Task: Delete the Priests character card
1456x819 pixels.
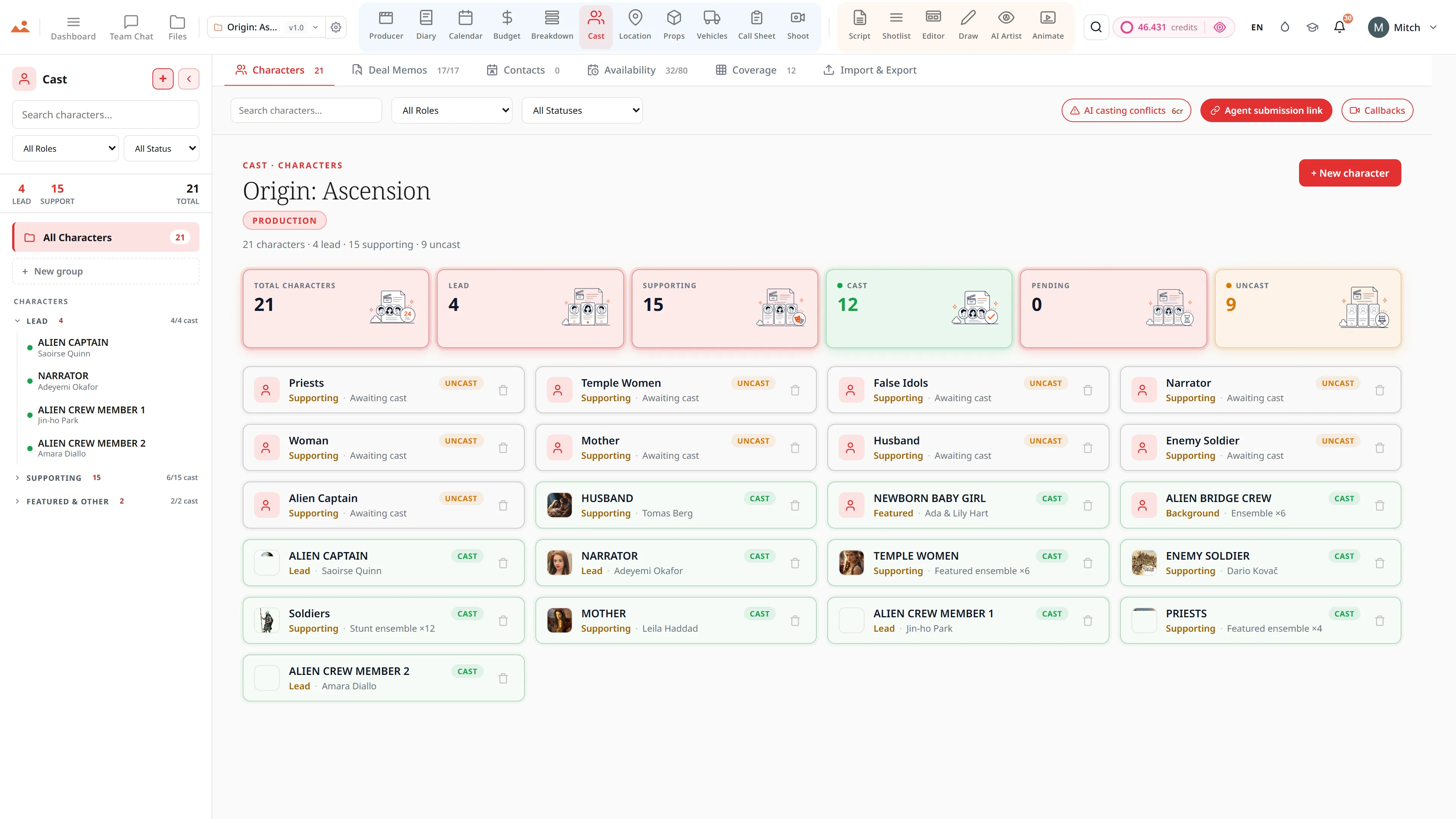Action: point(503,390)
